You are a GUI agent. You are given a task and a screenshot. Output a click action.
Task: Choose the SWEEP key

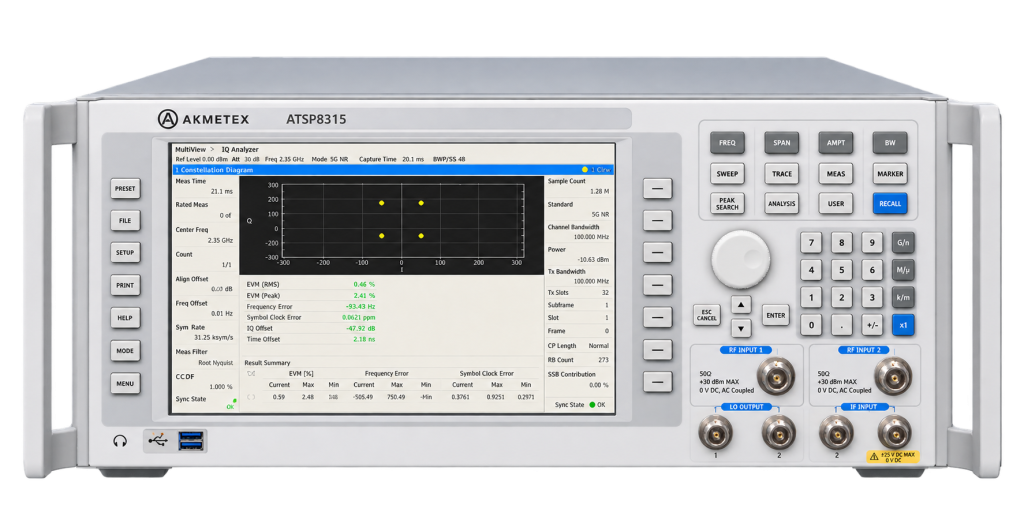coord(728,174)
